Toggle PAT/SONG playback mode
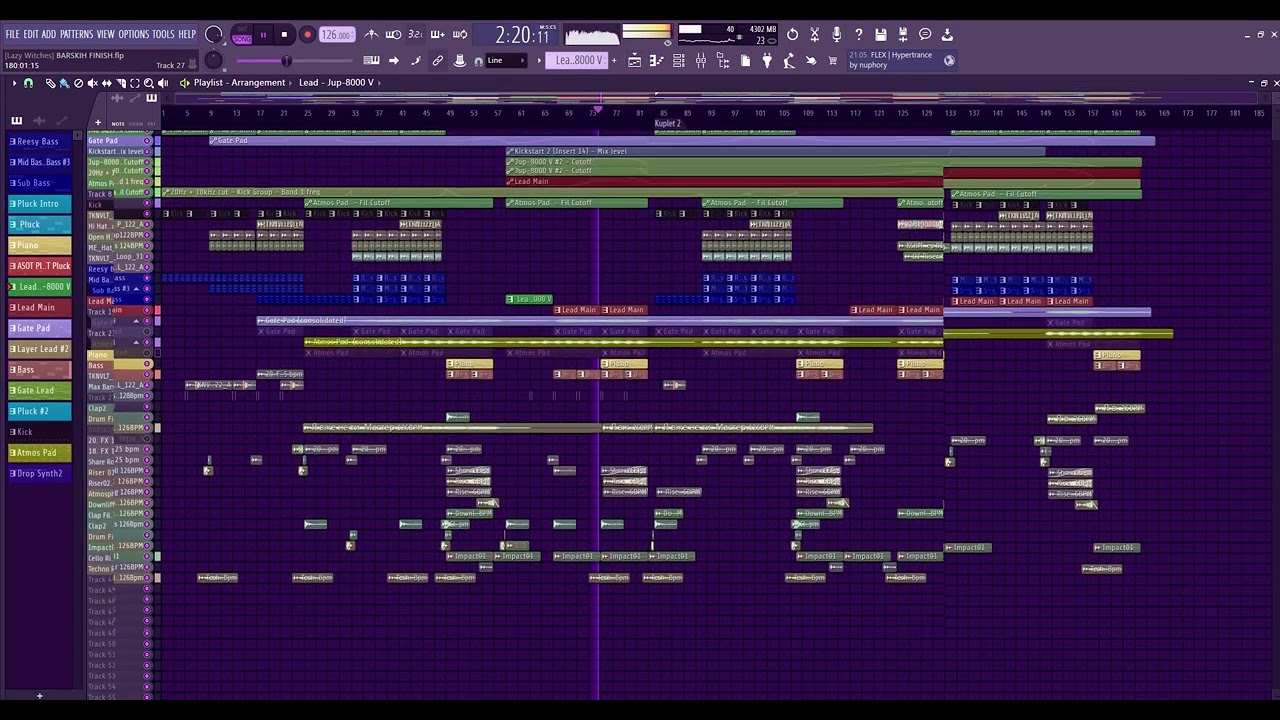This screenshot has width=1280, height=720. click(242, 35)
